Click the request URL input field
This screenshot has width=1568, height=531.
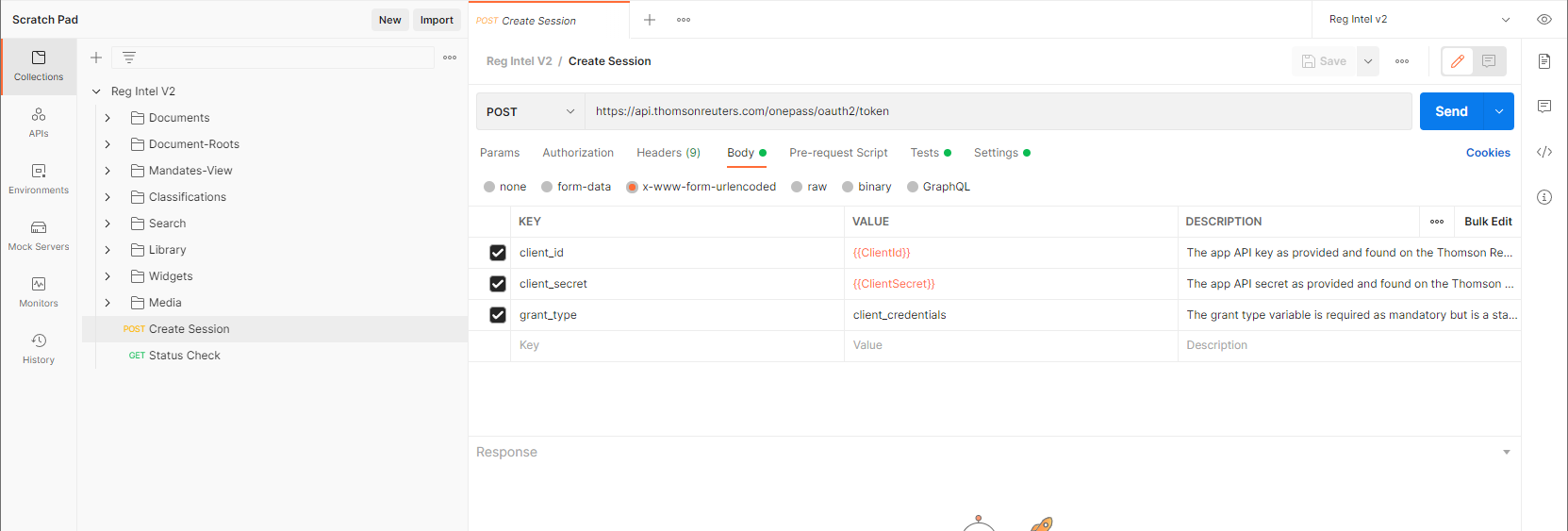pyautogui.click(x=998, y=111)
